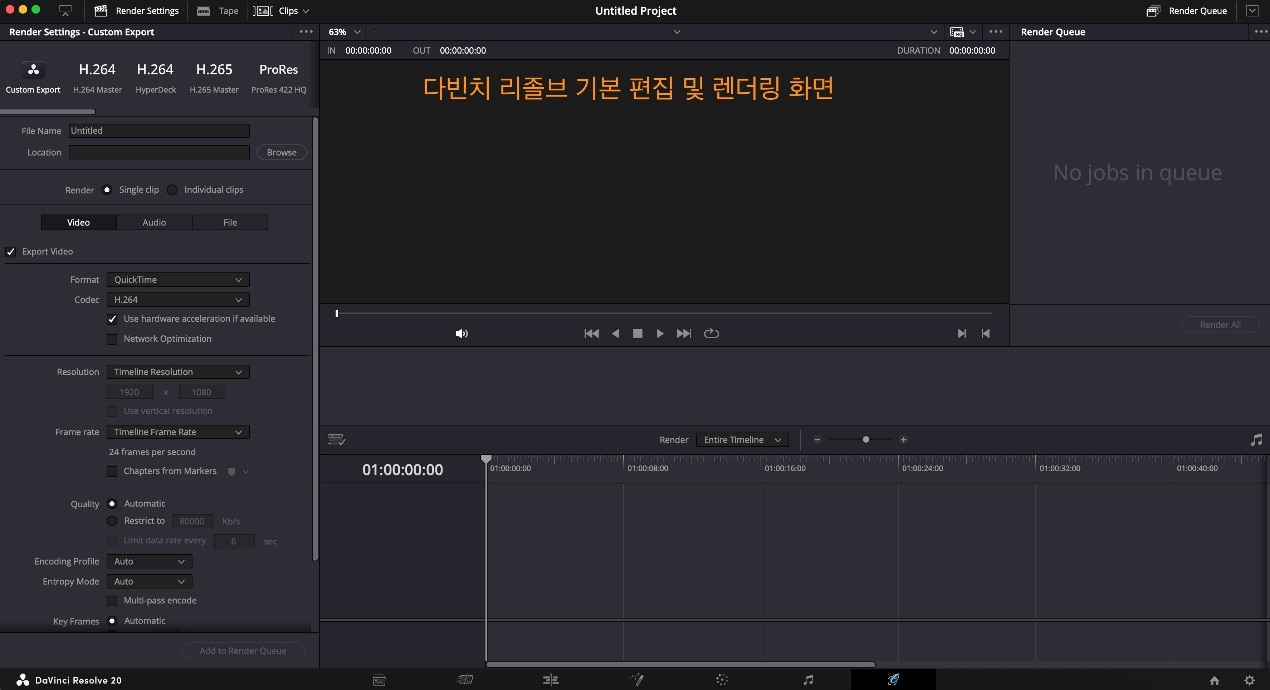Play the timeline forward

660,334
